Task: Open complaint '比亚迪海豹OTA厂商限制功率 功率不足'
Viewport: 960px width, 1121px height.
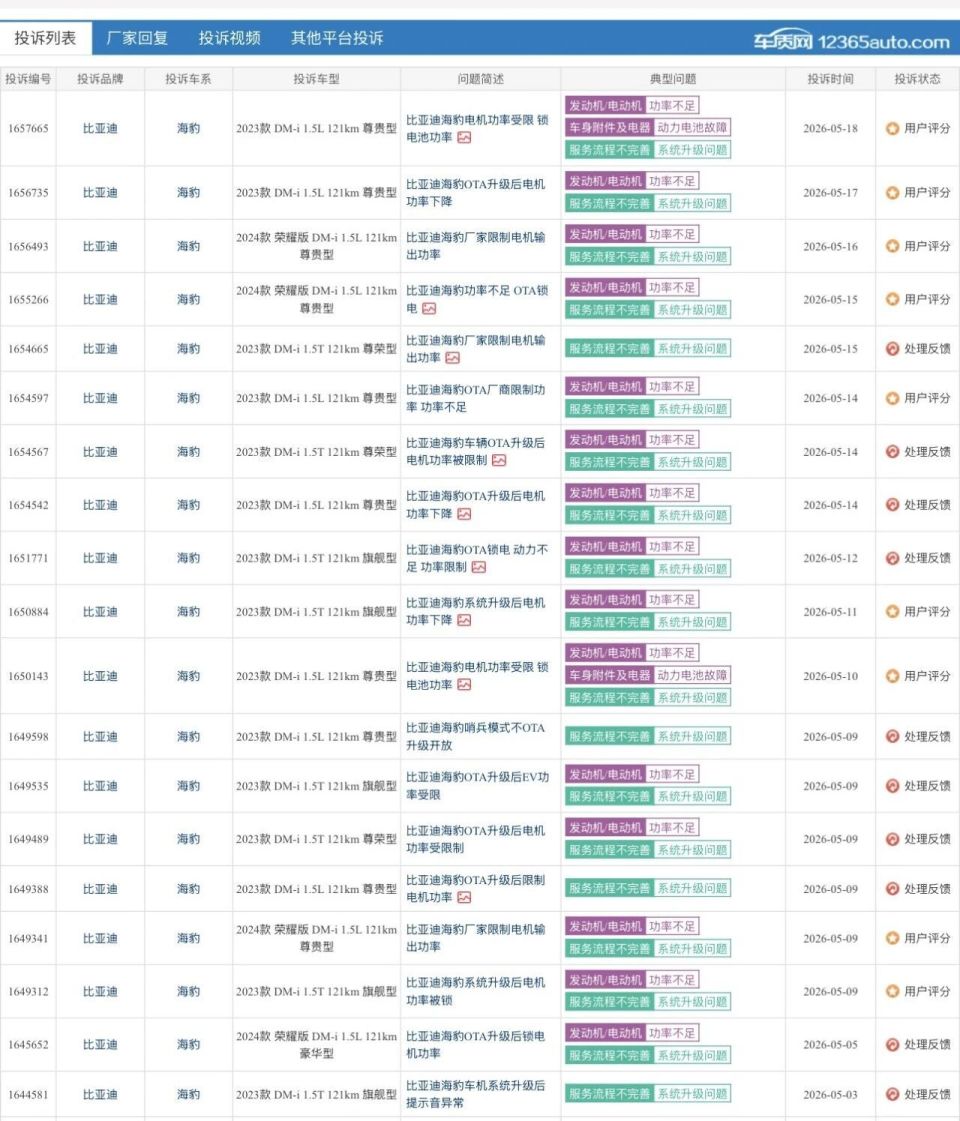Action: 475,398
